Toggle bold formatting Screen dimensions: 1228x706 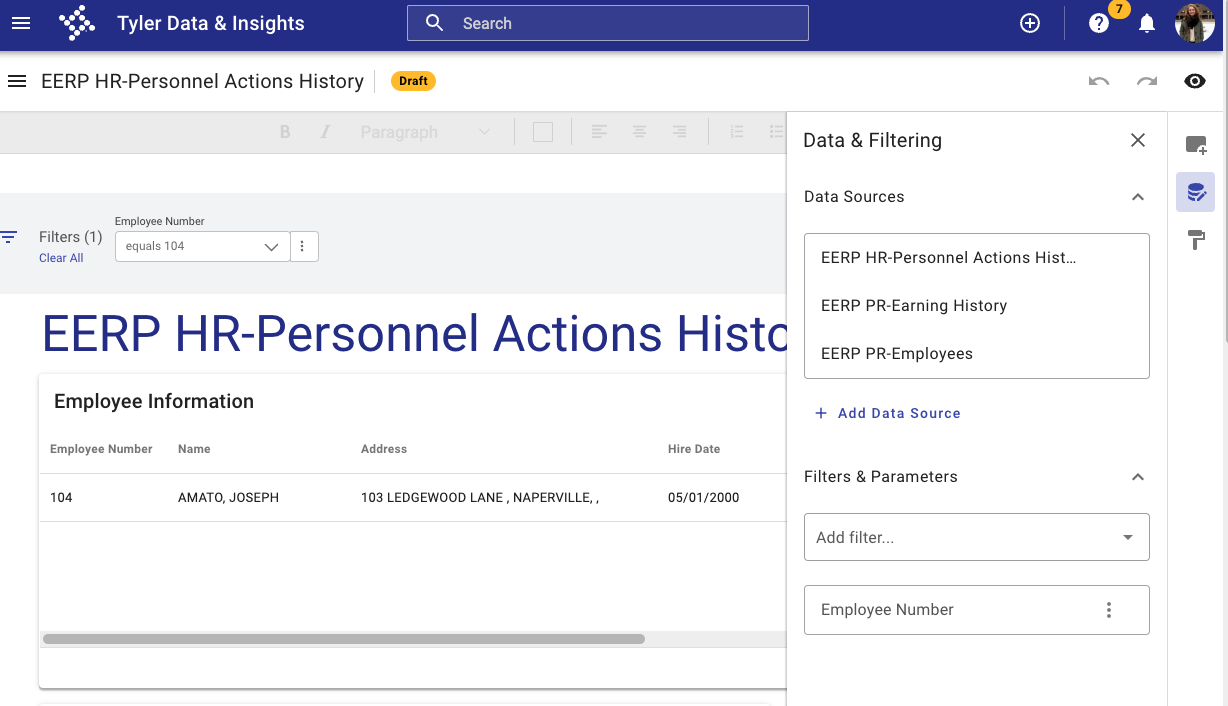[285, 132]
